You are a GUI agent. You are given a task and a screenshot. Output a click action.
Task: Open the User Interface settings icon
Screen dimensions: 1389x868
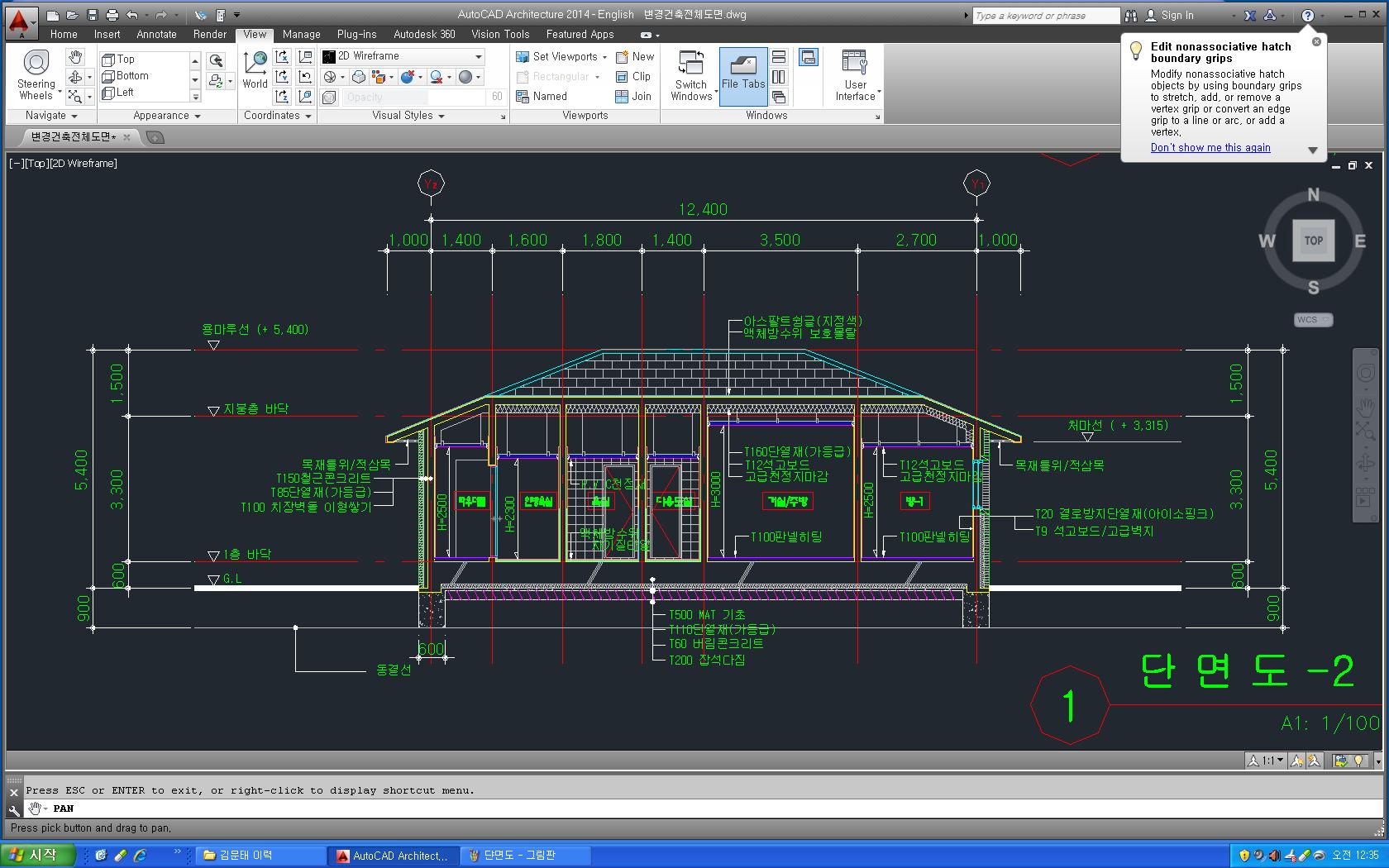pos(855,74)
